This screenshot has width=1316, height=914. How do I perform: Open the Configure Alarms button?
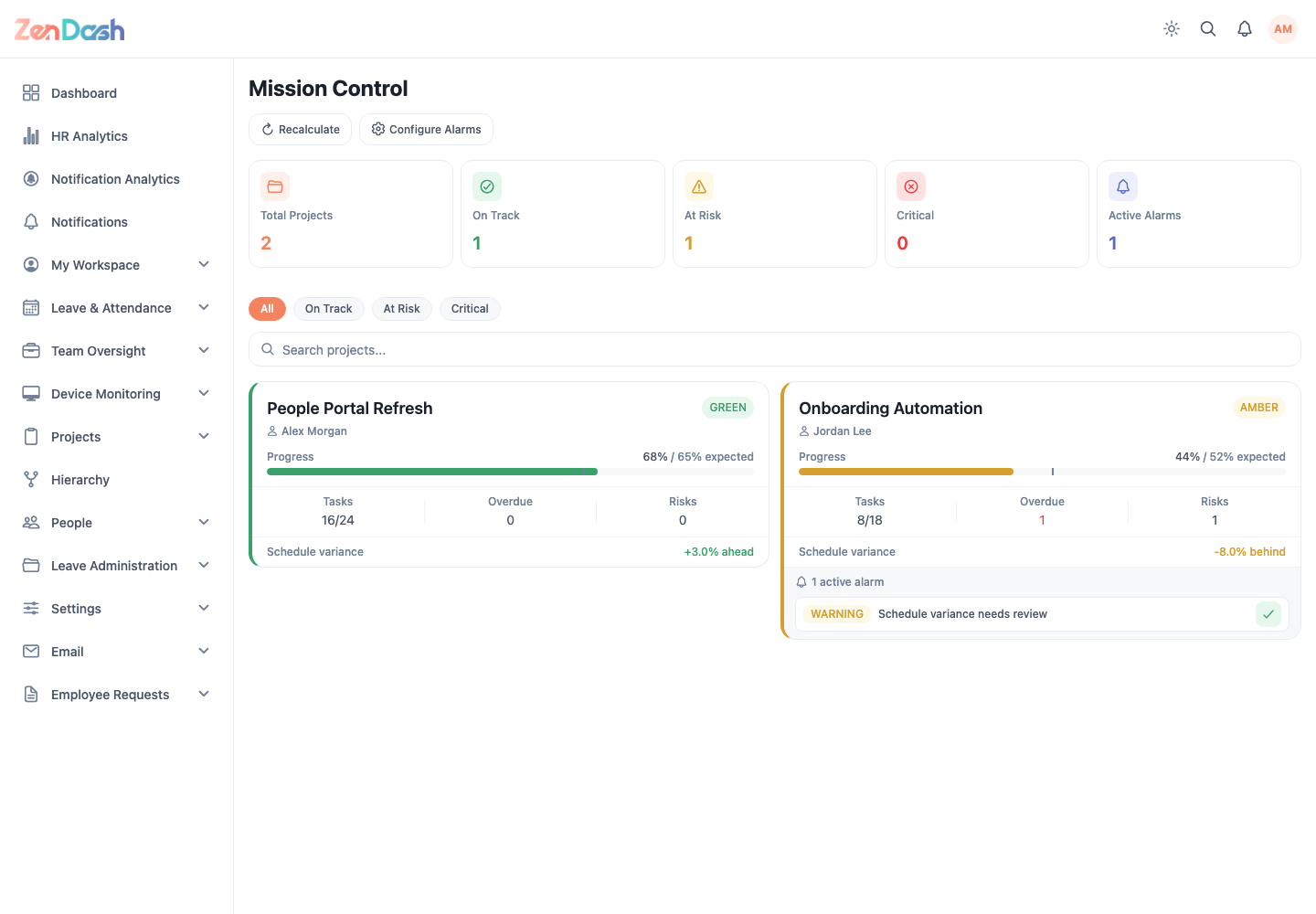(426, 130)
